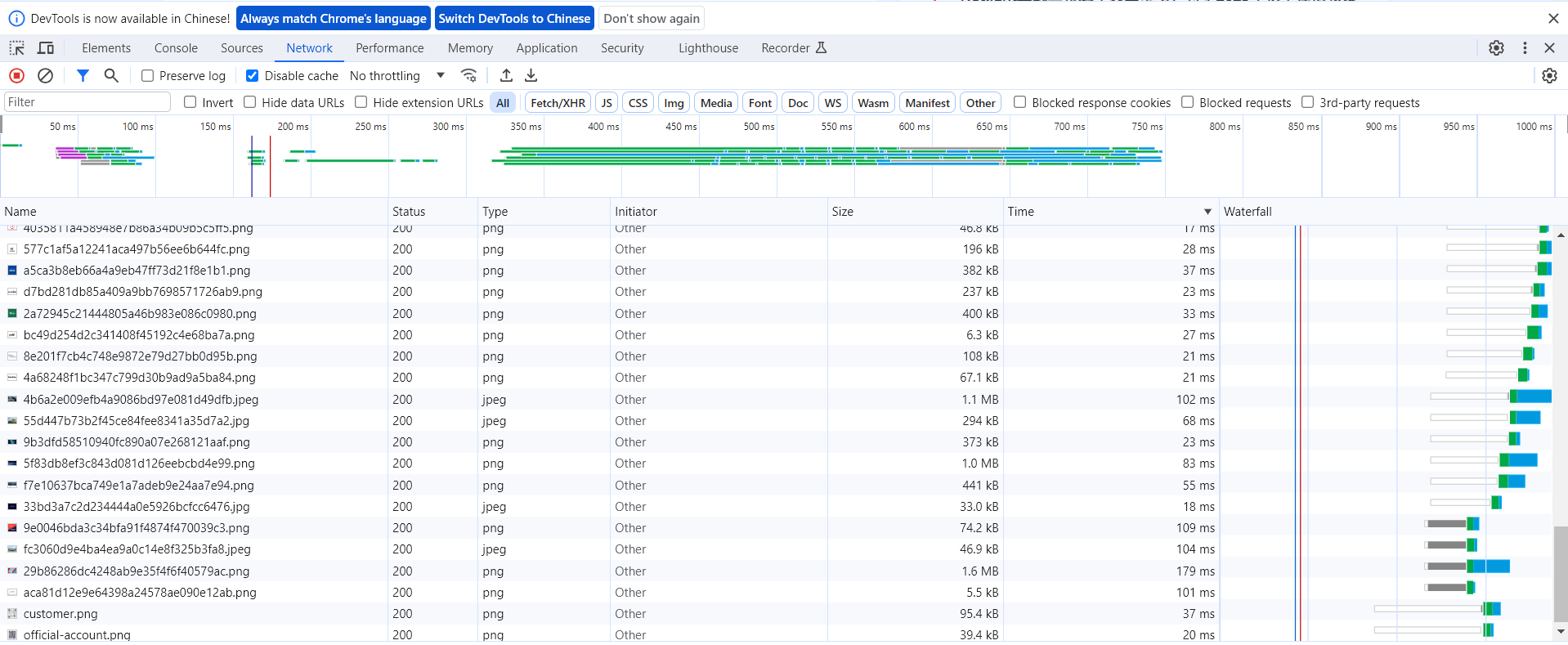Click file icon of official-account.png row
This screenshot has height=645, width=1568.
pos(12,635)
